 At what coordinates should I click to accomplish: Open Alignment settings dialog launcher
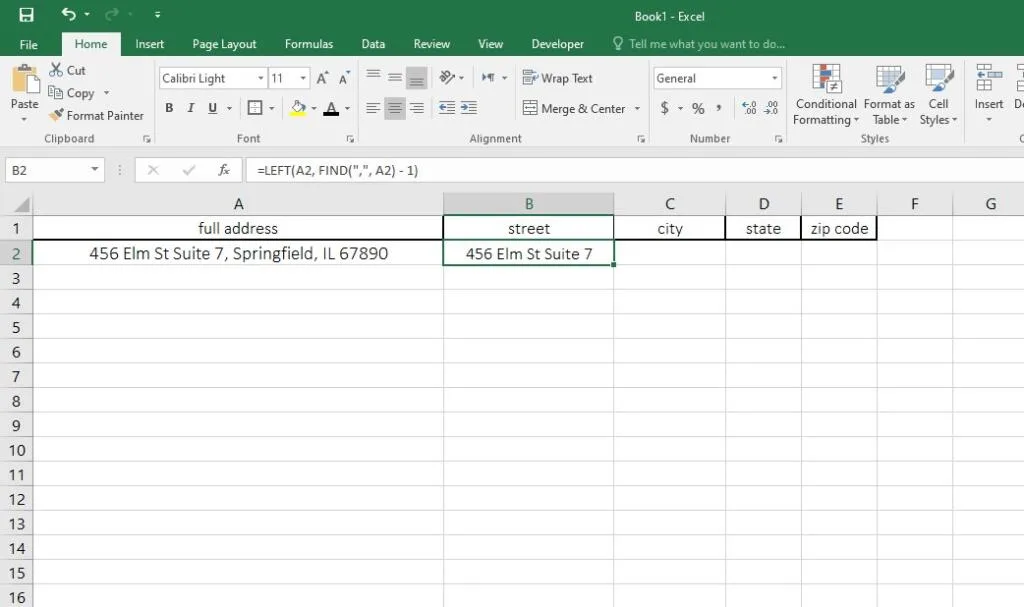641,139
